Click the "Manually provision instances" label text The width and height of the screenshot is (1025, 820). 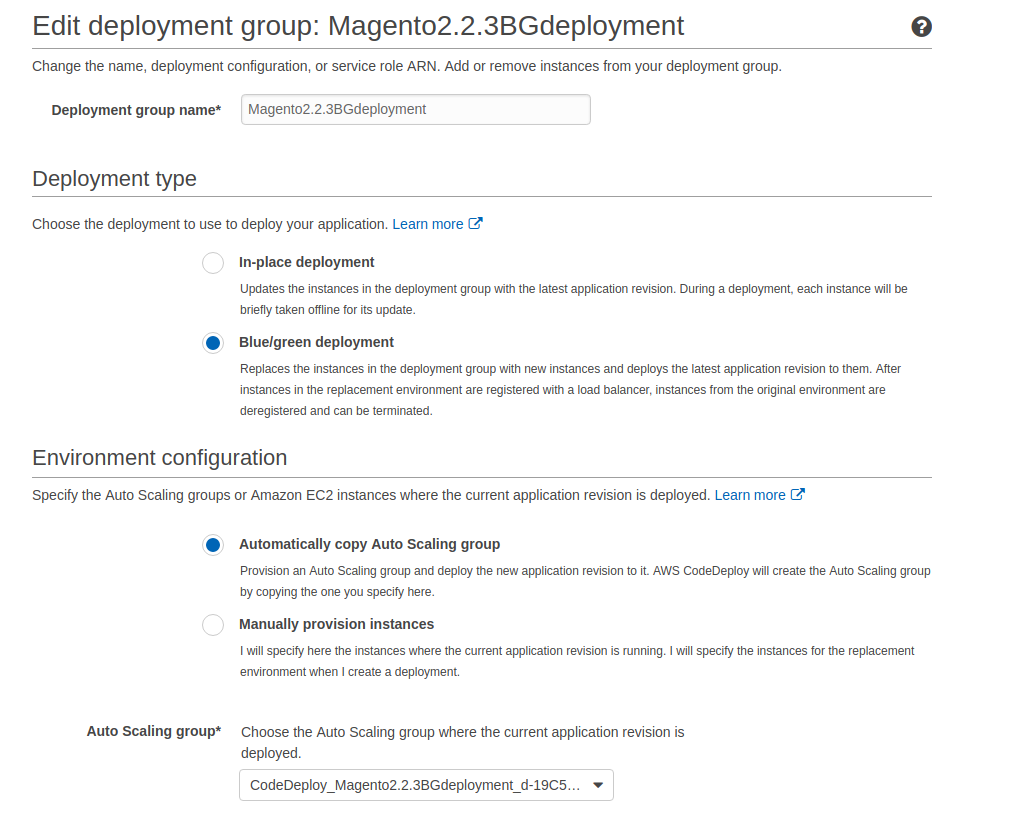point(336,624)
